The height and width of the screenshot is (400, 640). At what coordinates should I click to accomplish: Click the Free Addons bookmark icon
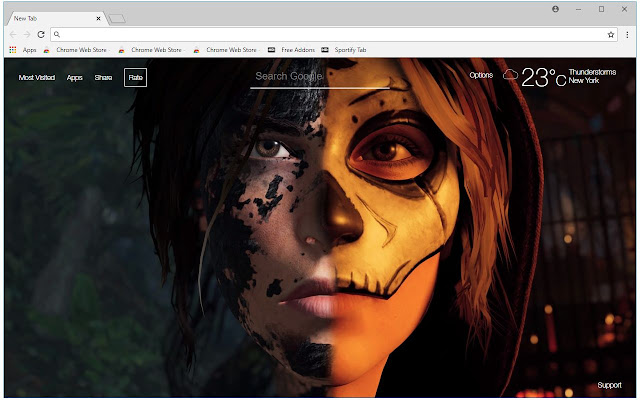coord(271,50)
